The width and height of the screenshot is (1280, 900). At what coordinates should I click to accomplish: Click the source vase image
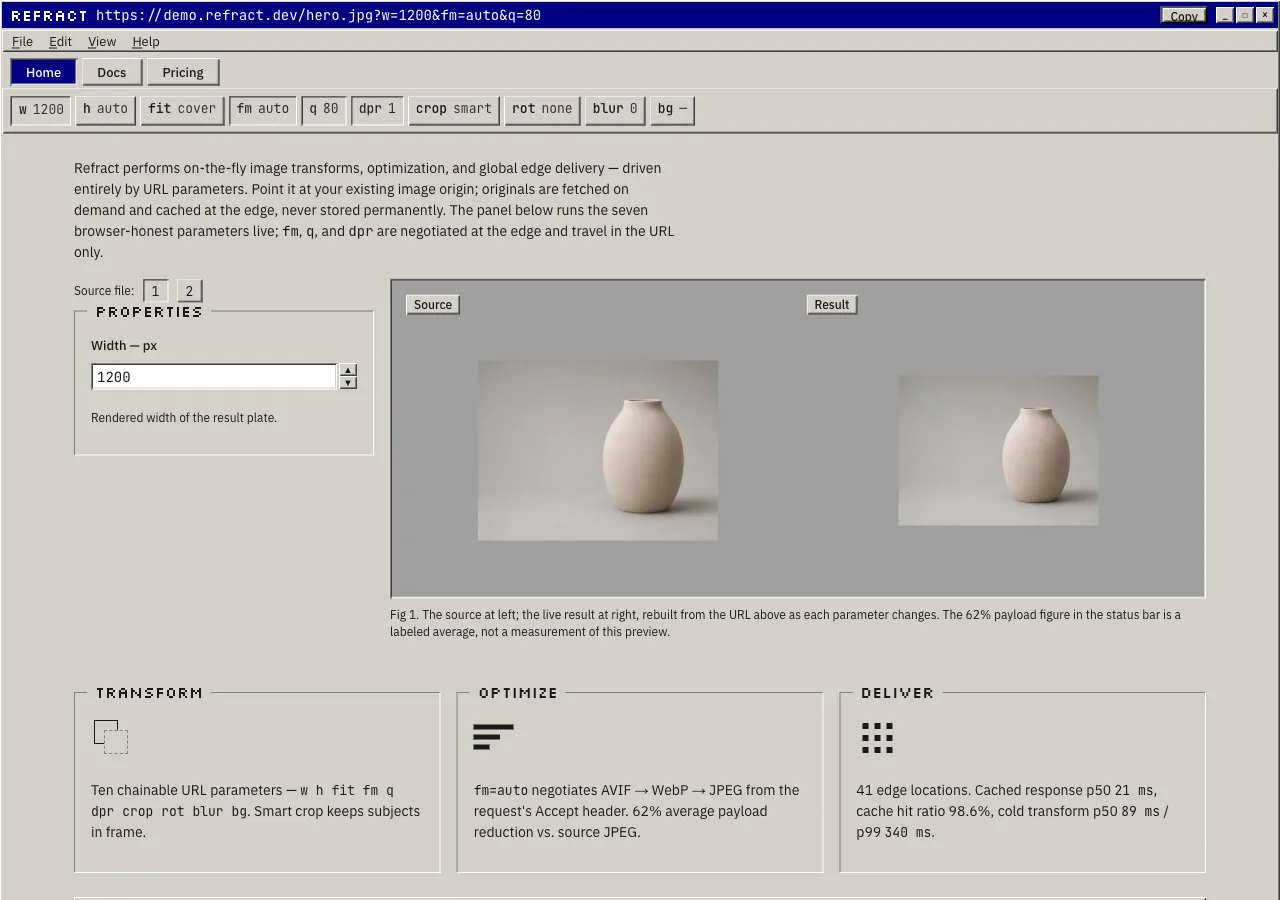click(x=598, y=450)
